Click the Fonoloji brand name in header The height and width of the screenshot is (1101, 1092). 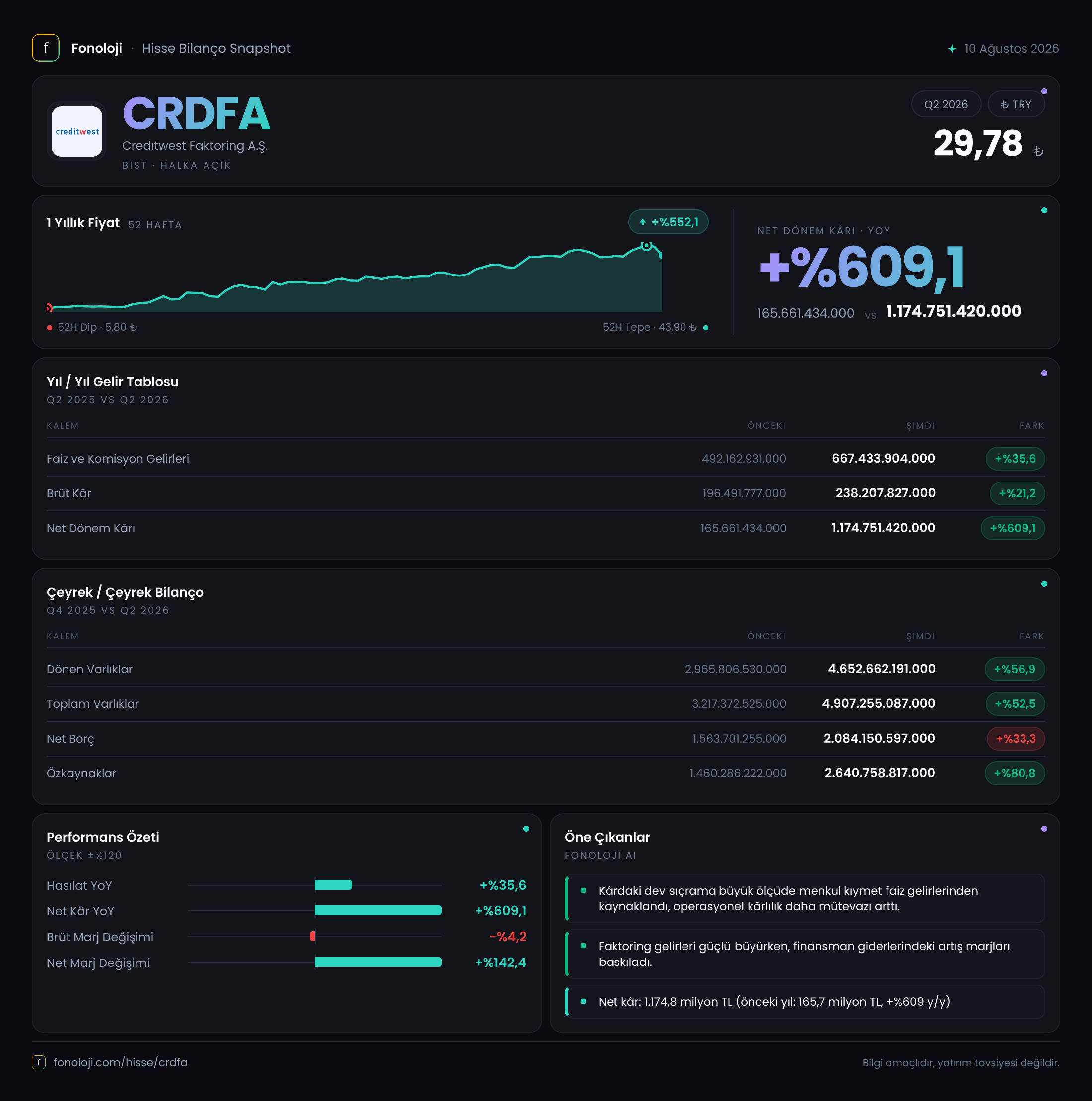pos(96,48)
